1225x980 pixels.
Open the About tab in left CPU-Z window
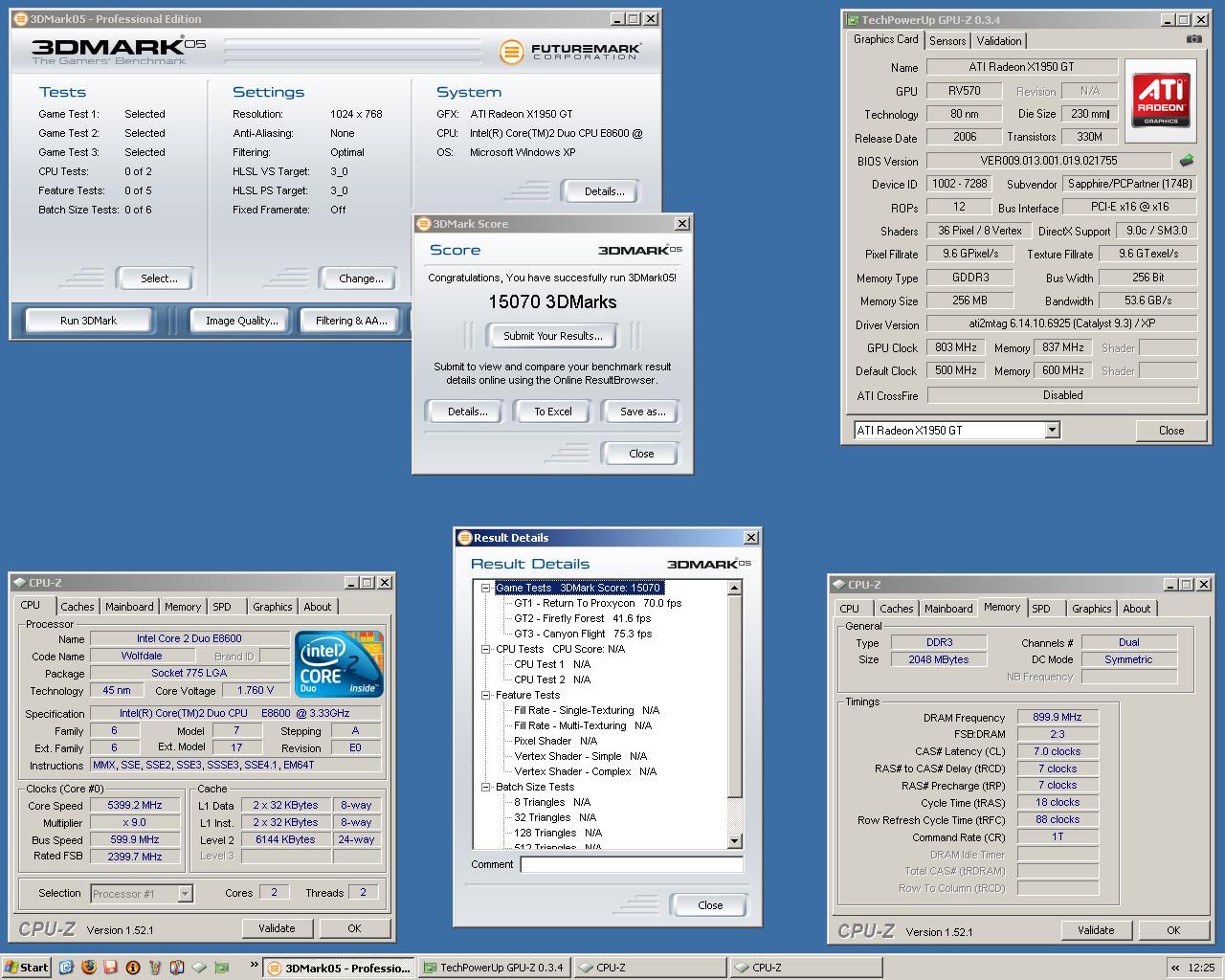click(x=318, y=607)
